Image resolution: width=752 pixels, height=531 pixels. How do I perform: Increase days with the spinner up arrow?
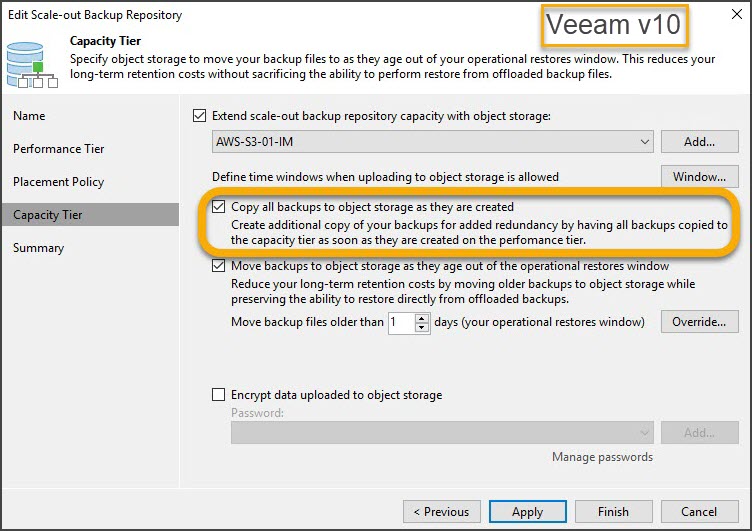[x=422, y=318]
